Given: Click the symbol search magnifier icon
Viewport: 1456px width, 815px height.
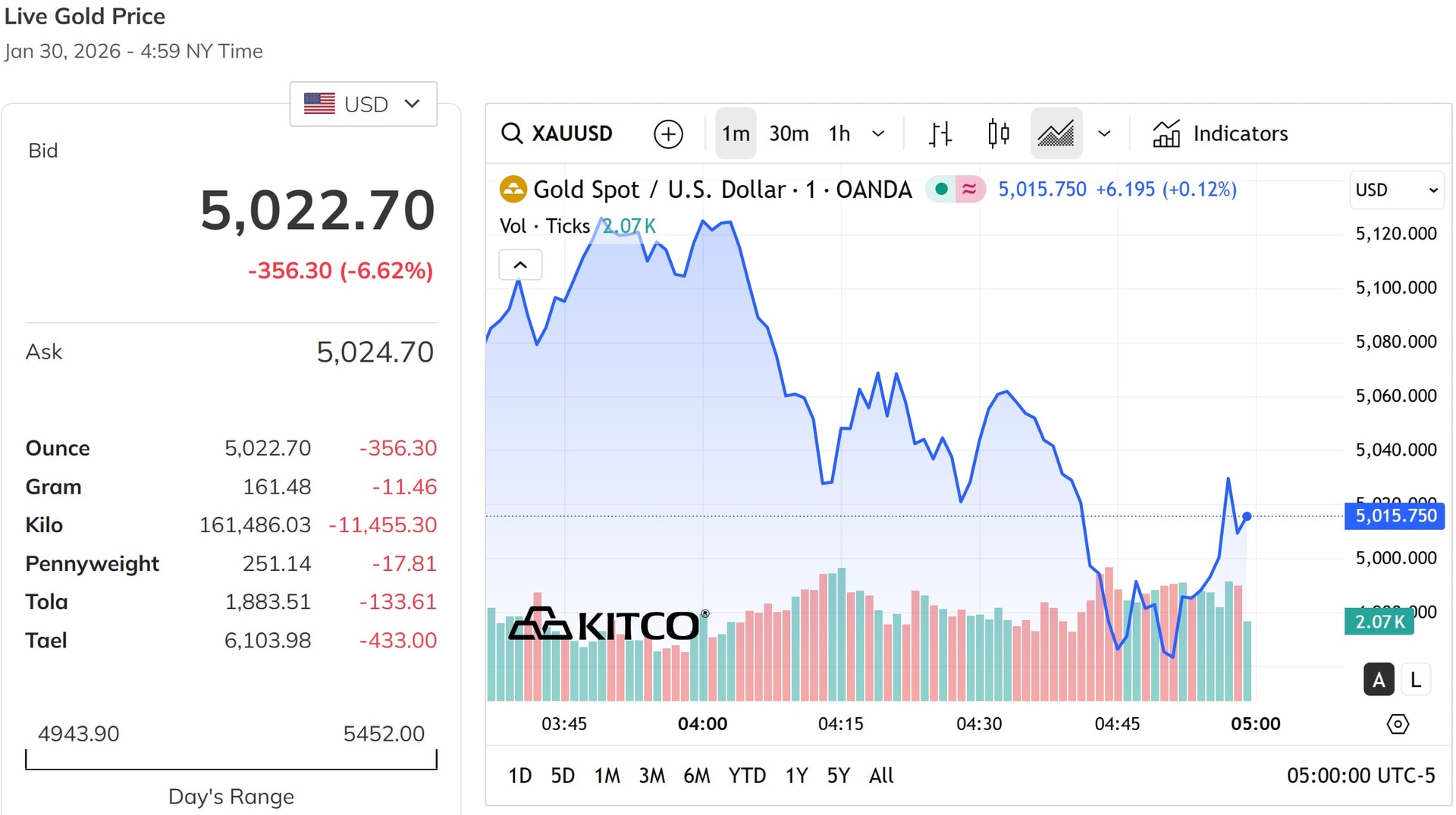Looking at the screenshot, I should (x=513, y=133).
